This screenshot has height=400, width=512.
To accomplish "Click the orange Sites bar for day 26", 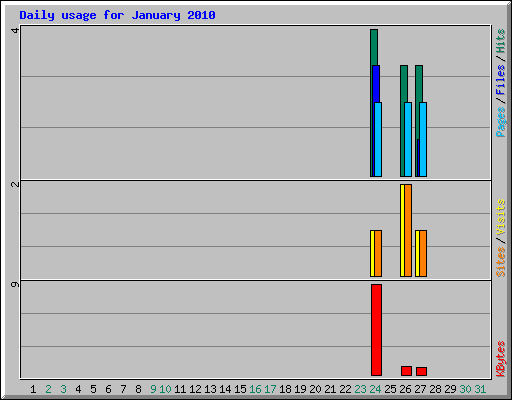I will (x=408, y=230).
